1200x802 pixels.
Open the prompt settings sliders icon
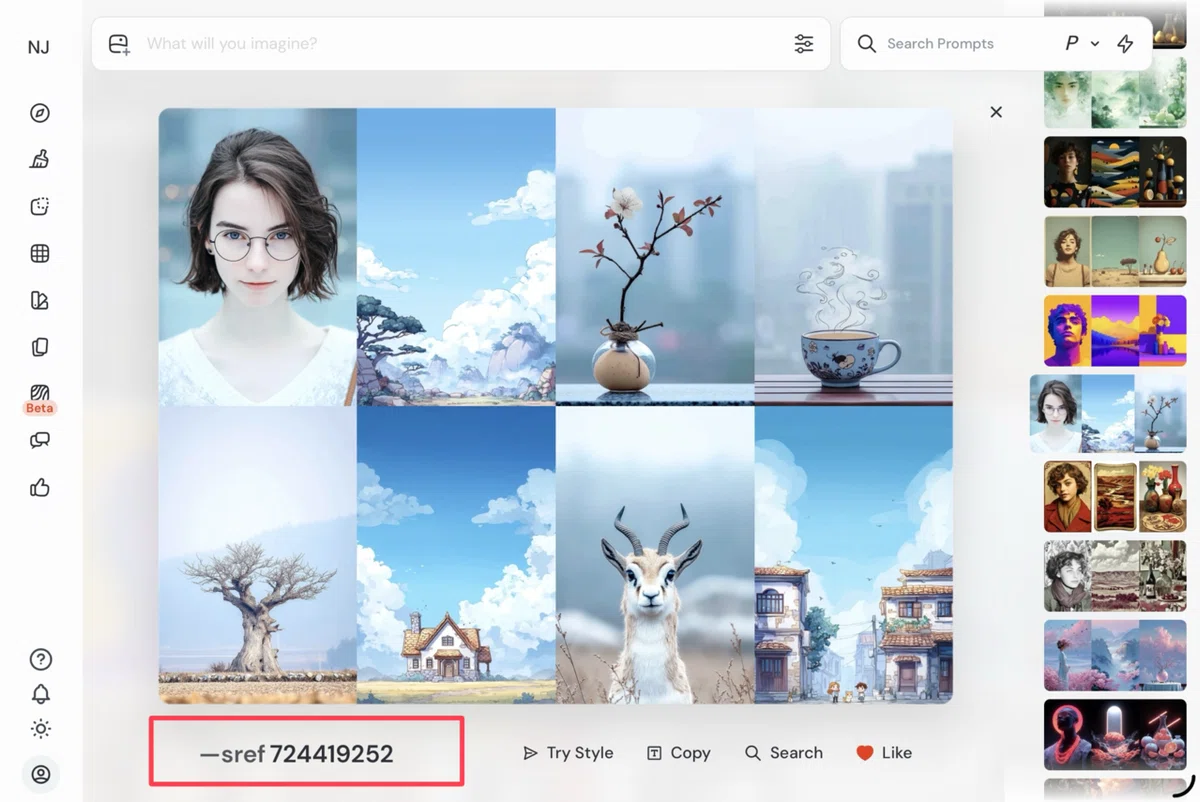pos(804,44)
